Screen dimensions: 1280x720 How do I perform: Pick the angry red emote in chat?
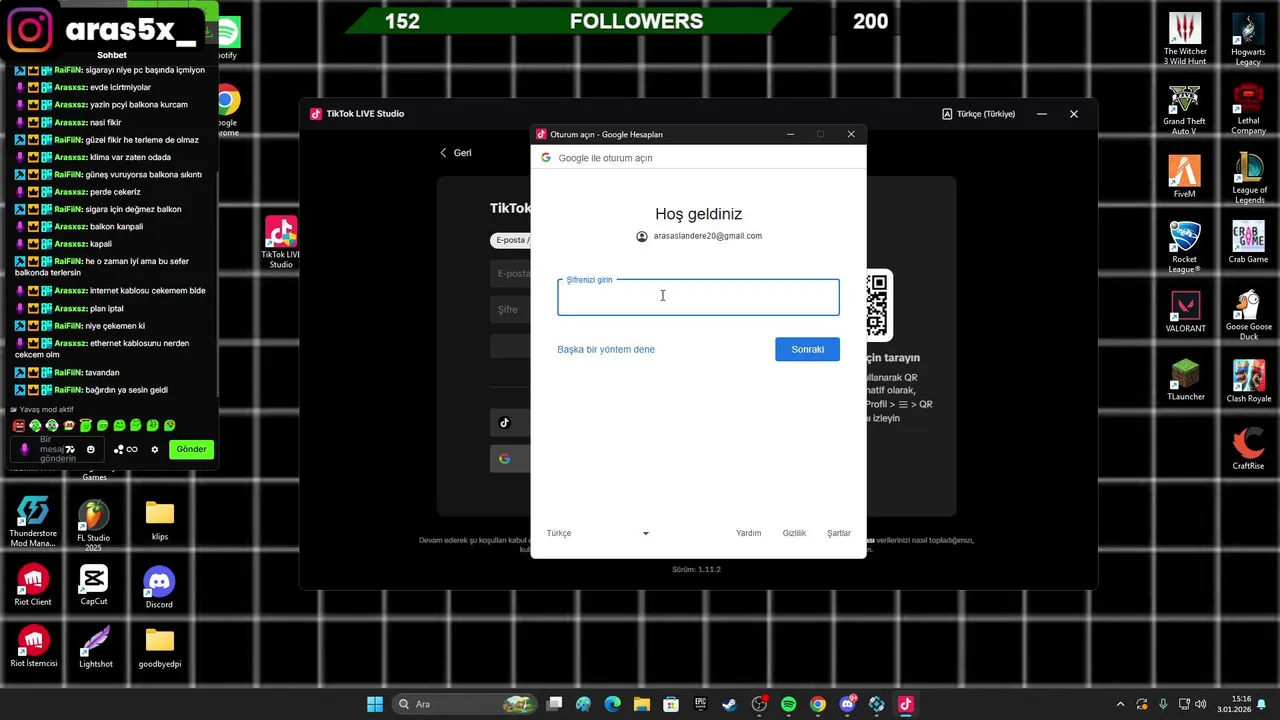[x=18, y=426]
